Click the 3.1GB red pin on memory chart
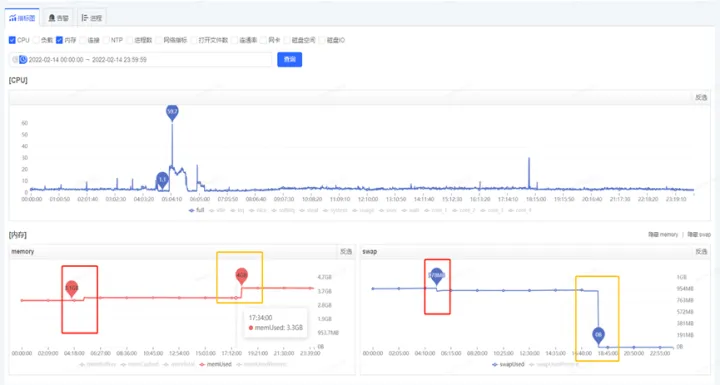This screenshot has height=385, width=720. click(x=72, y=289)
